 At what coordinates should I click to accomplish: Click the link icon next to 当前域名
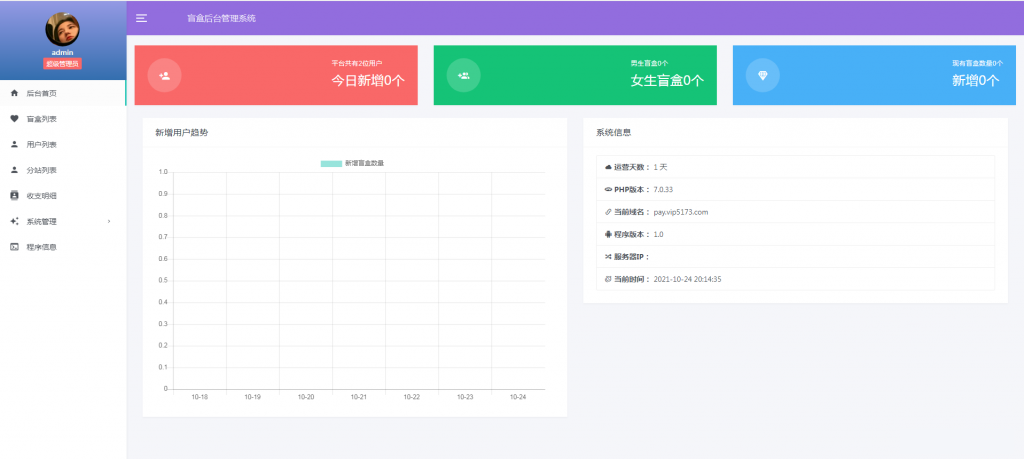(608, 212)
